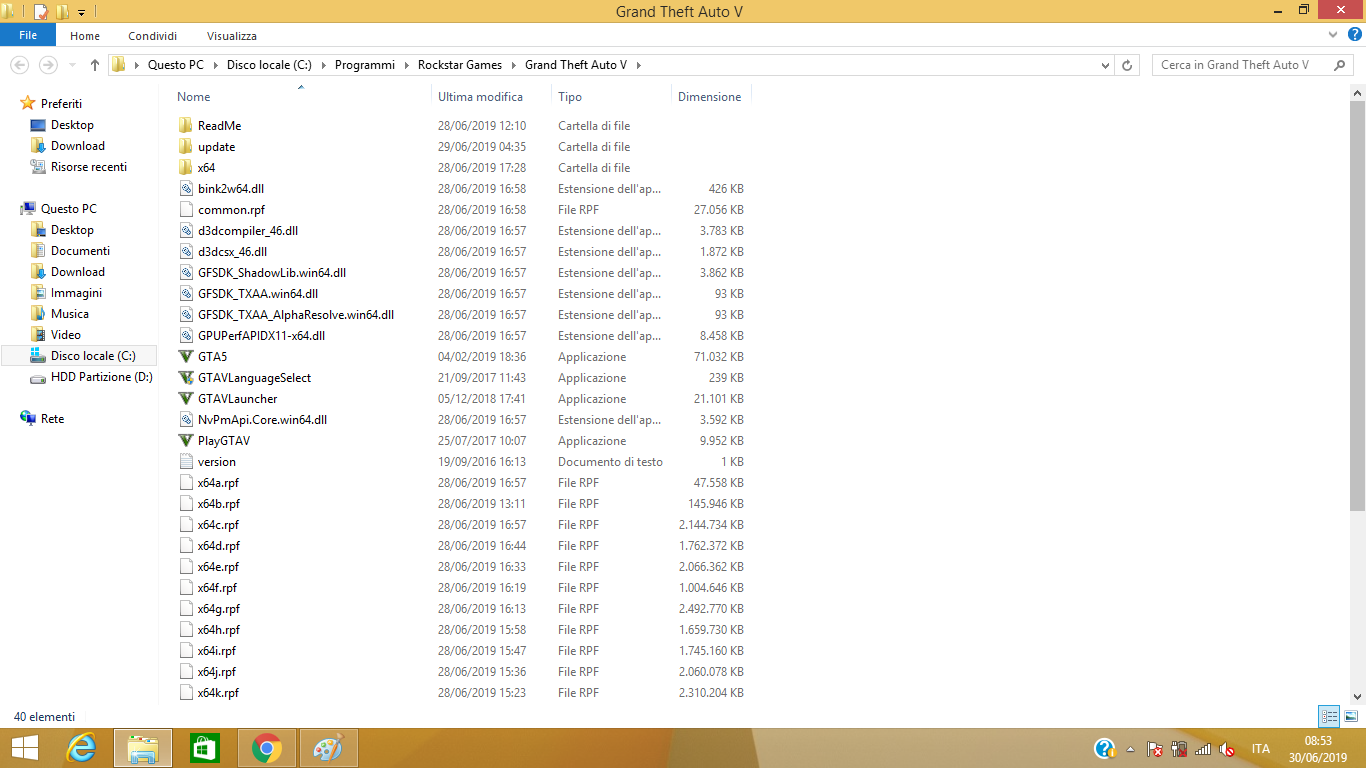Switch to large icons view layout
Viewport: 1366px width, 768px height.
coord(1351,716)
